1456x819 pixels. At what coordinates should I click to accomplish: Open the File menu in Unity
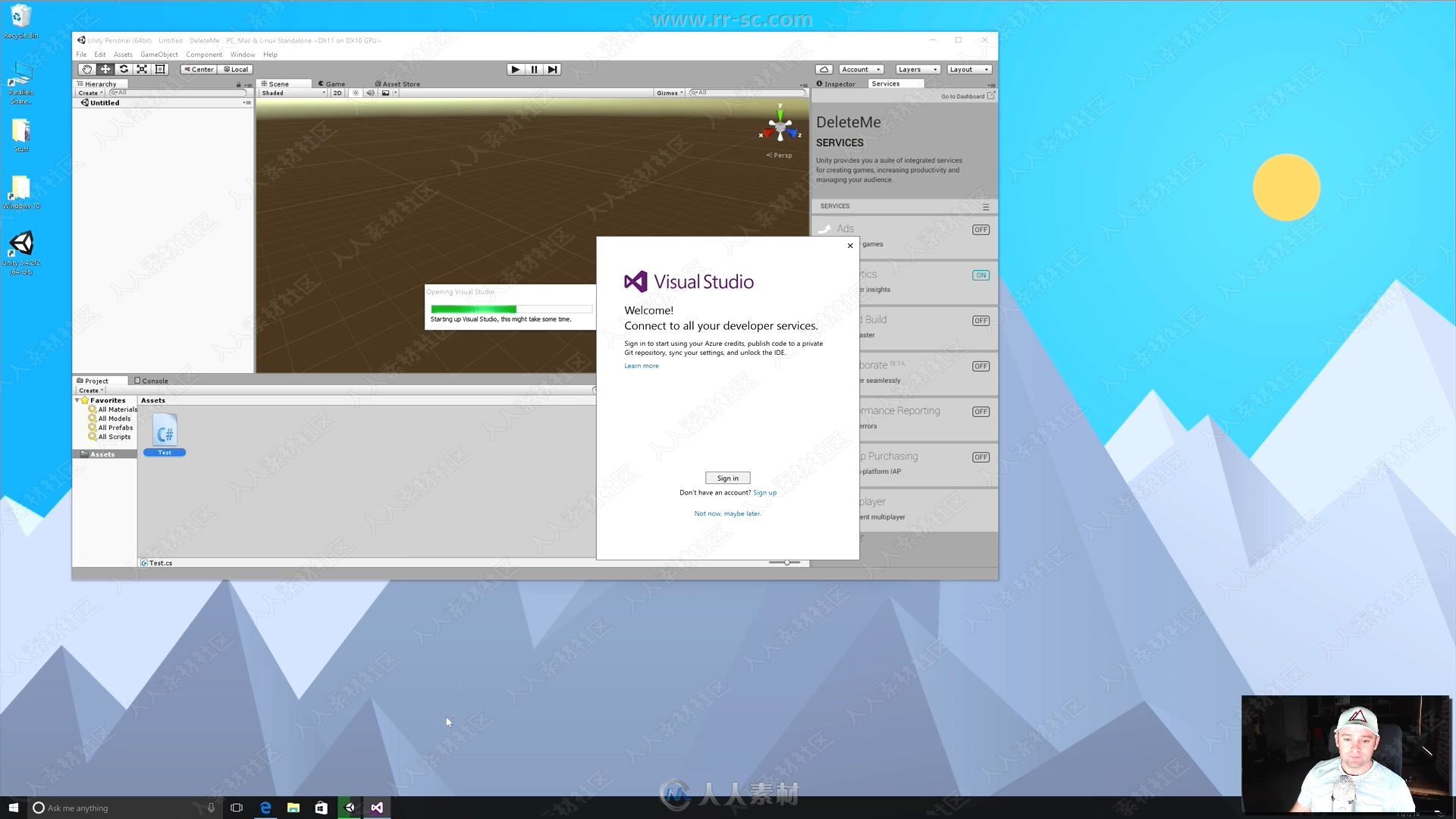pos(81,55)
